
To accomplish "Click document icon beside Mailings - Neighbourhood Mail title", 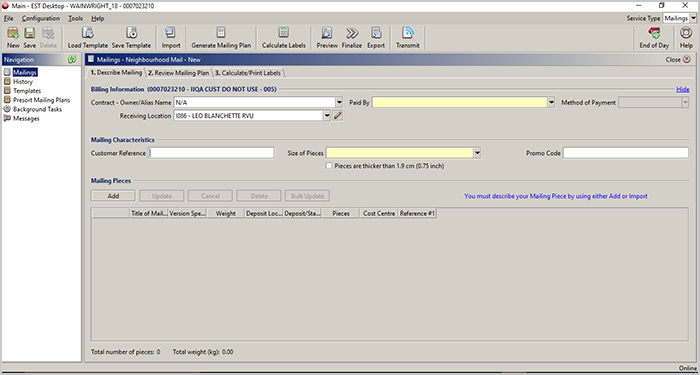I will pyautogui.click(x=91, y=59).
